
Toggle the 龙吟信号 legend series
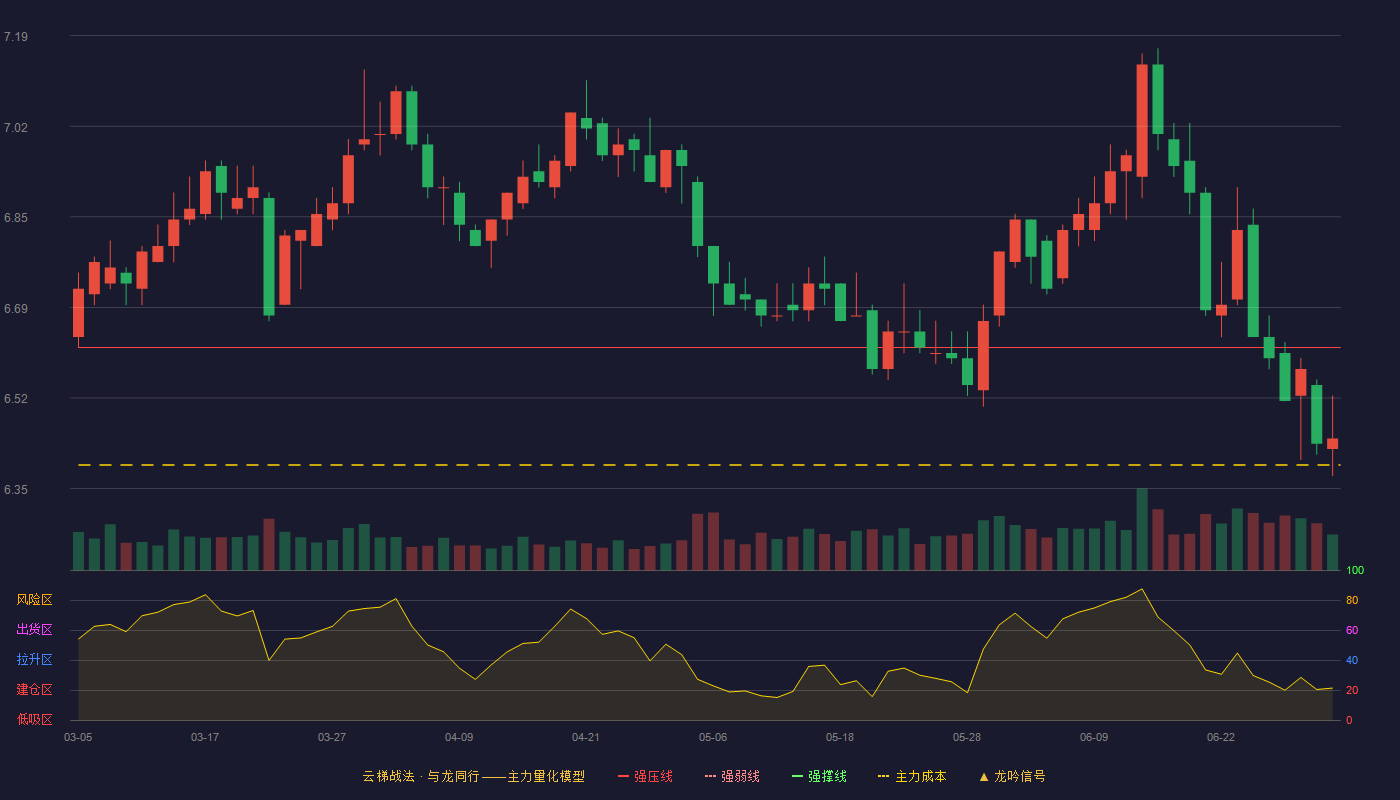1012,776
